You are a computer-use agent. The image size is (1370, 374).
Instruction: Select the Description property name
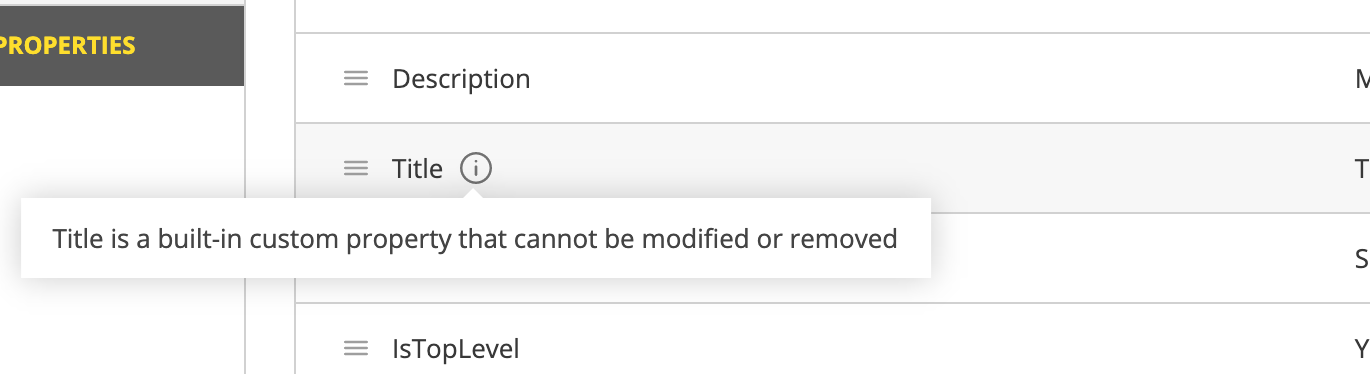coord(461,78)
